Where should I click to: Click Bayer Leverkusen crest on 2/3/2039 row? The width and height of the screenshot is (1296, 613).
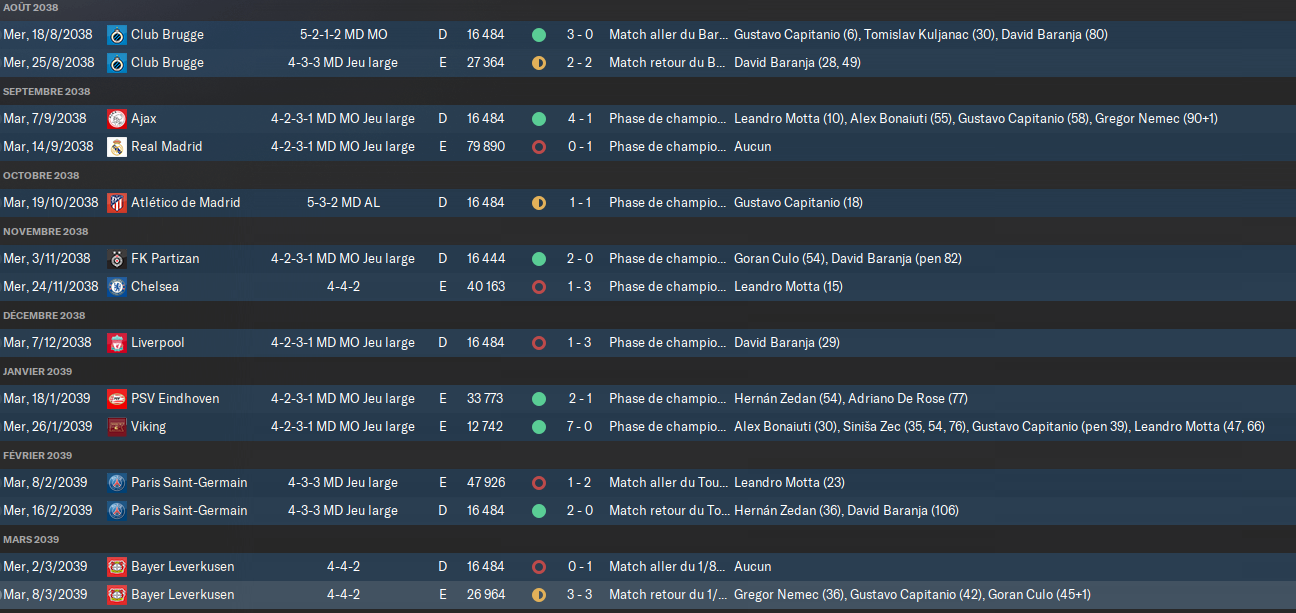click(x=116, y=566)
